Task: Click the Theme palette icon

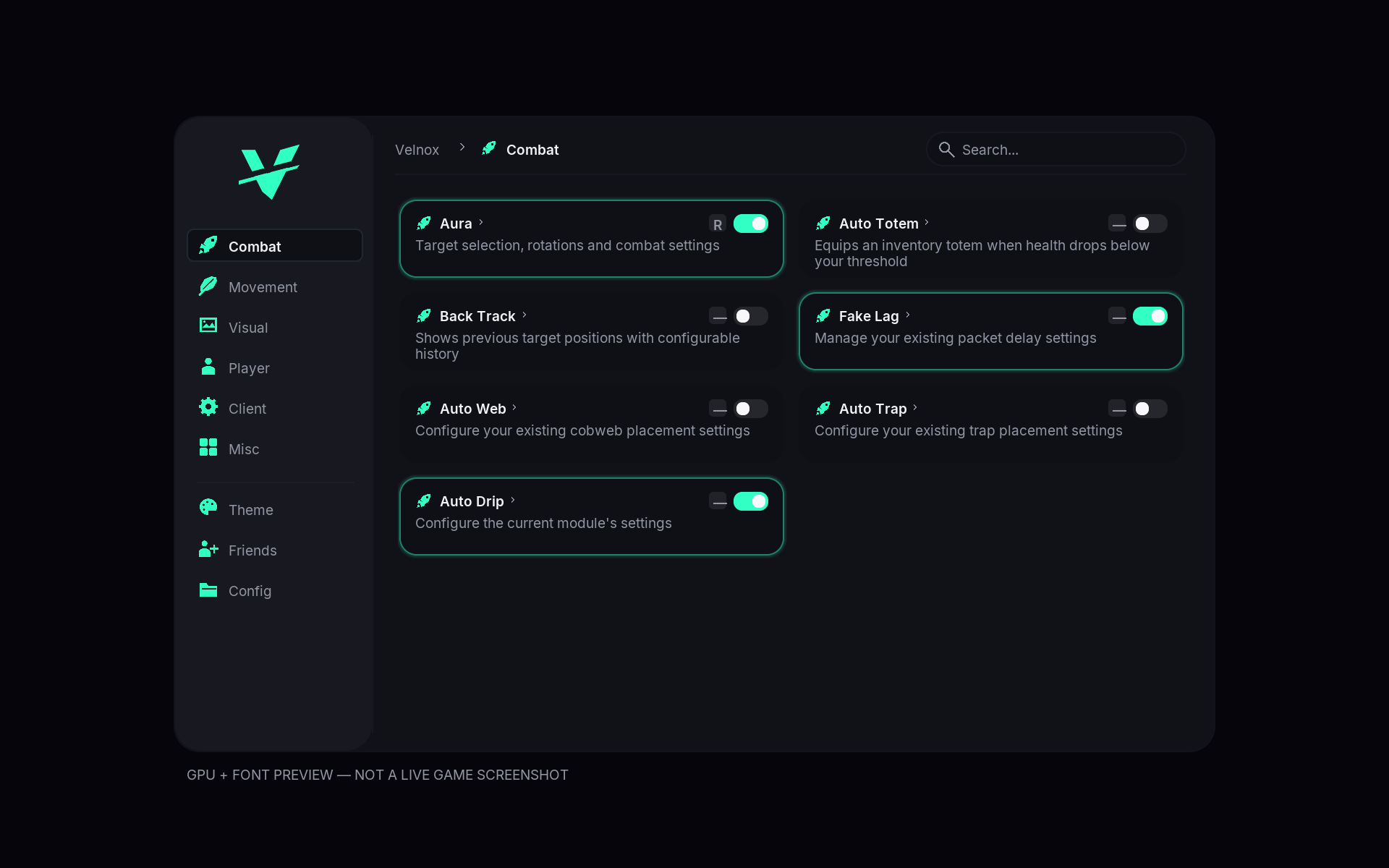Action: [208, 507]
